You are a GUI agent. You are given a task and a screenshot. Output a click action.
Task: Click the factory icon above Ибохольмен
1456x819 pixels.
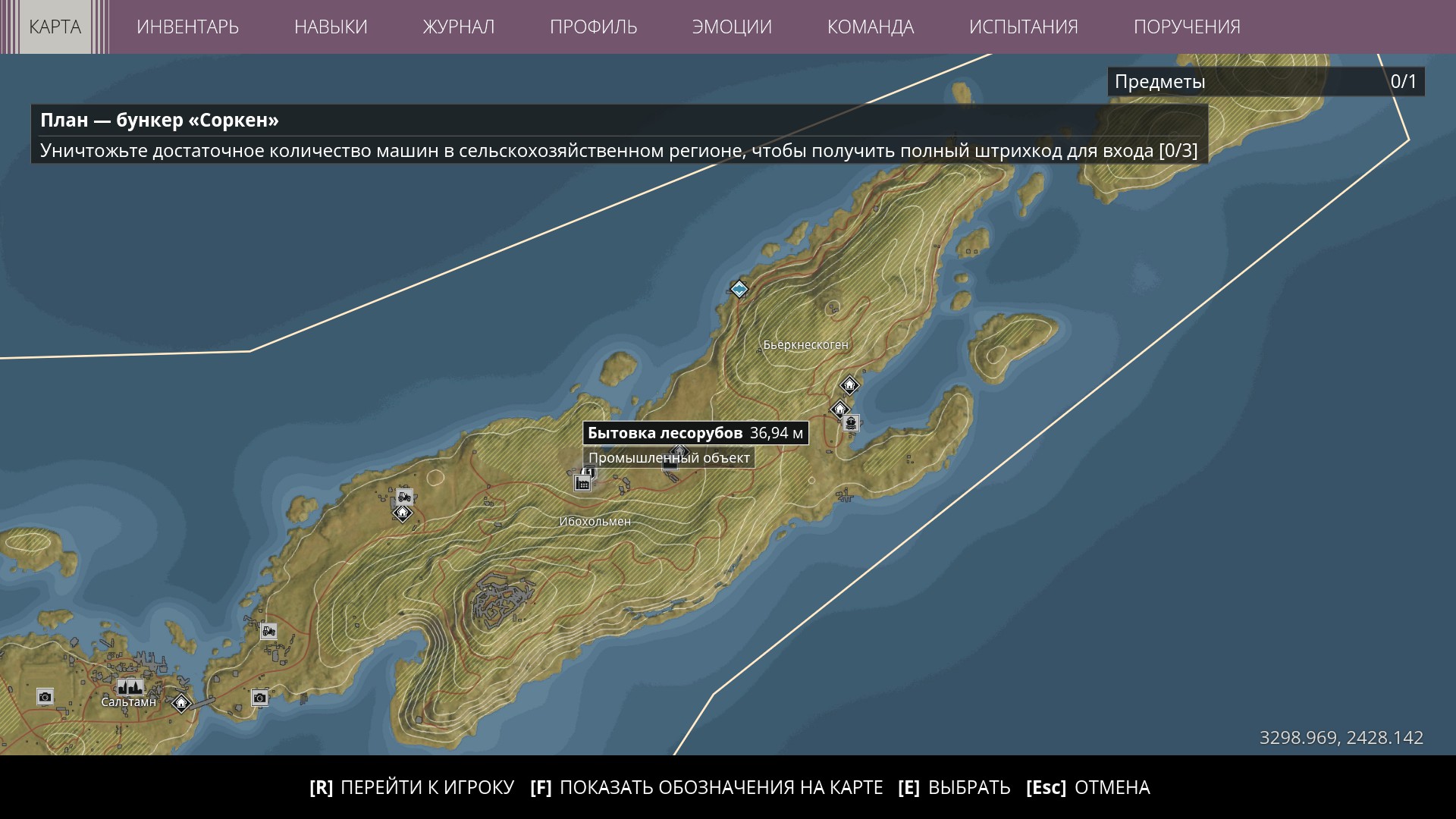click(x=582, y=482)
